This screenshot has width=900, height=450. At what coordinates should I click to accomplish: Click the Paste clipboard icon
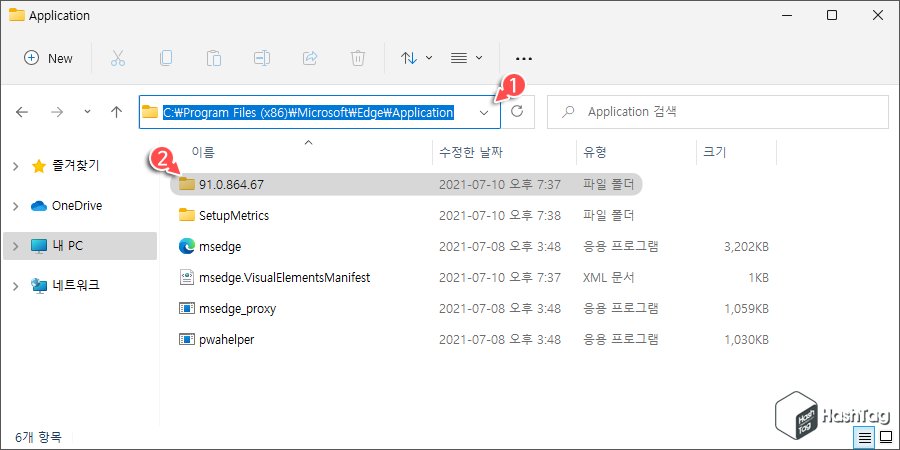[x=214, y=59]
